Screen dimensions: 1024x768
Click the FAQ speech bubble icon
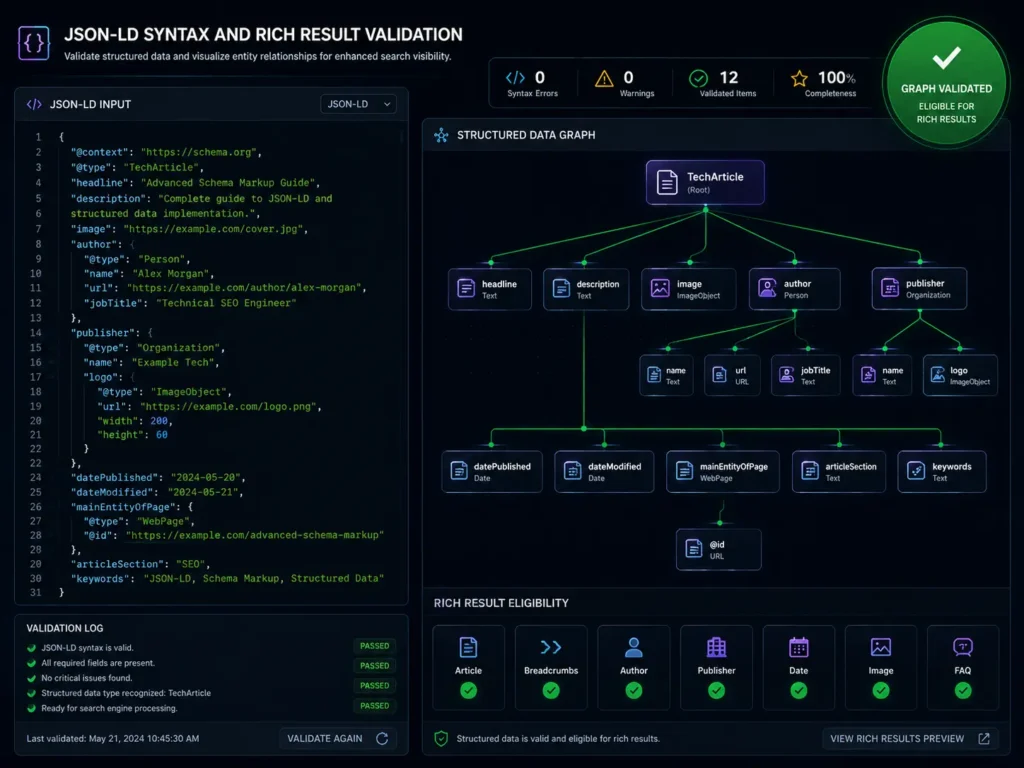point(963,647)
